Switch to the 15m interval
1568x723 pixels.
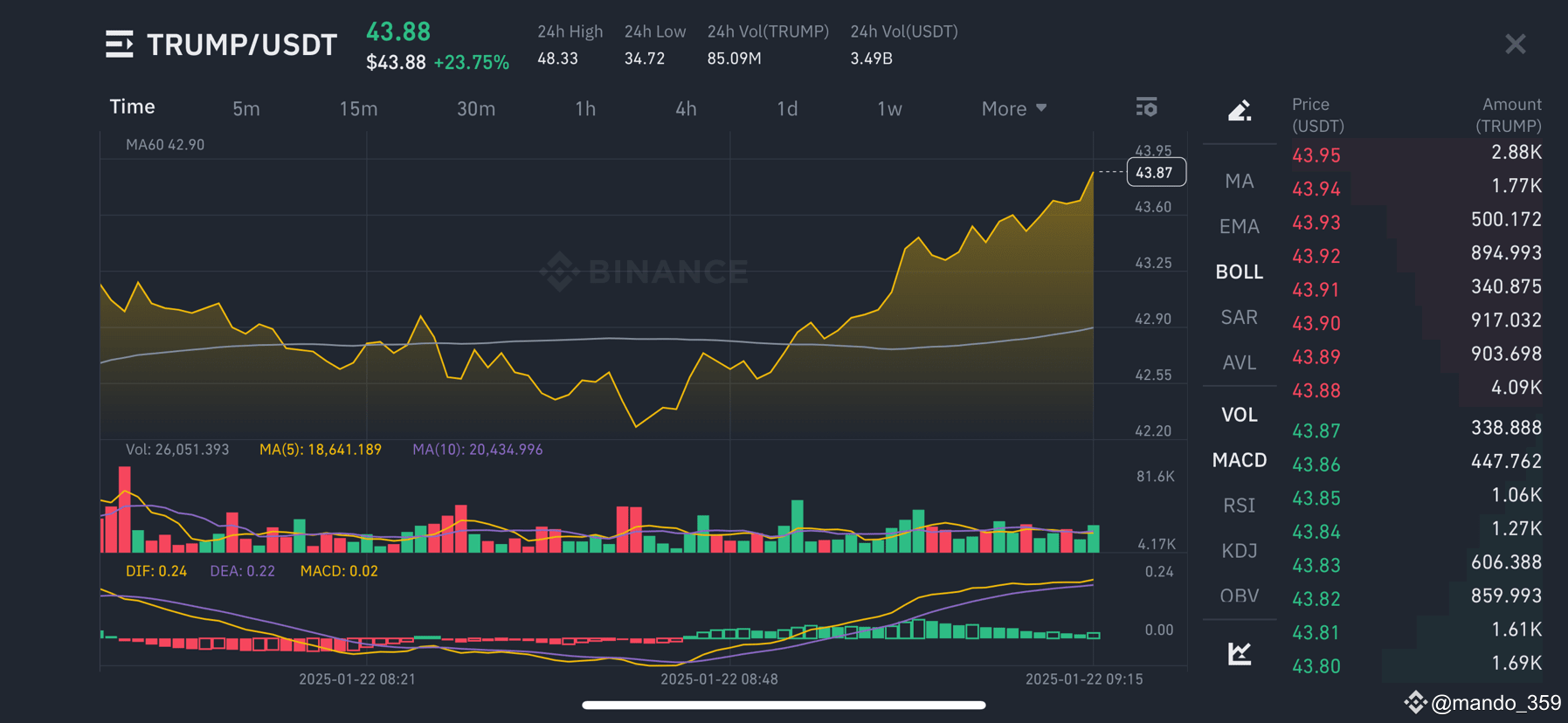[358, 109]
